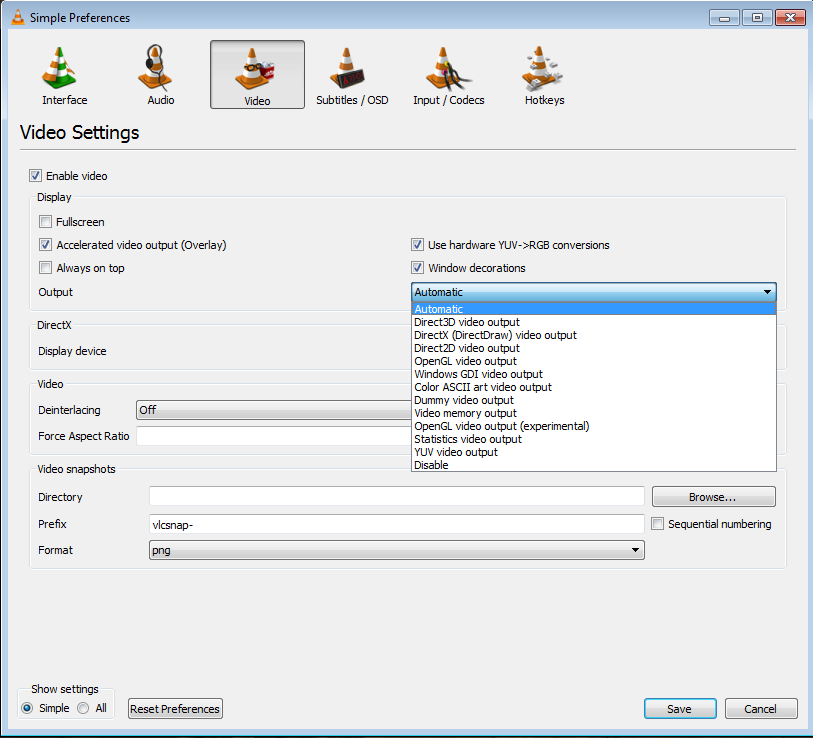Choose DirectX (DirectDraw) video output
Screen dimensions: 813x738
coord(594,335)
